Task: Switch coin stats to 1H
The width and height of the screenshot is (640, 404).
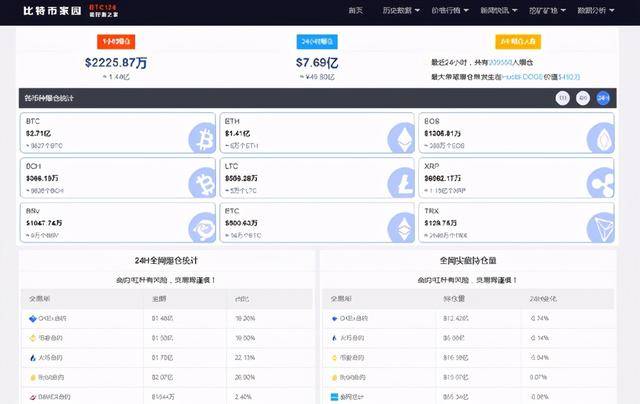Action: click(562, 98)
